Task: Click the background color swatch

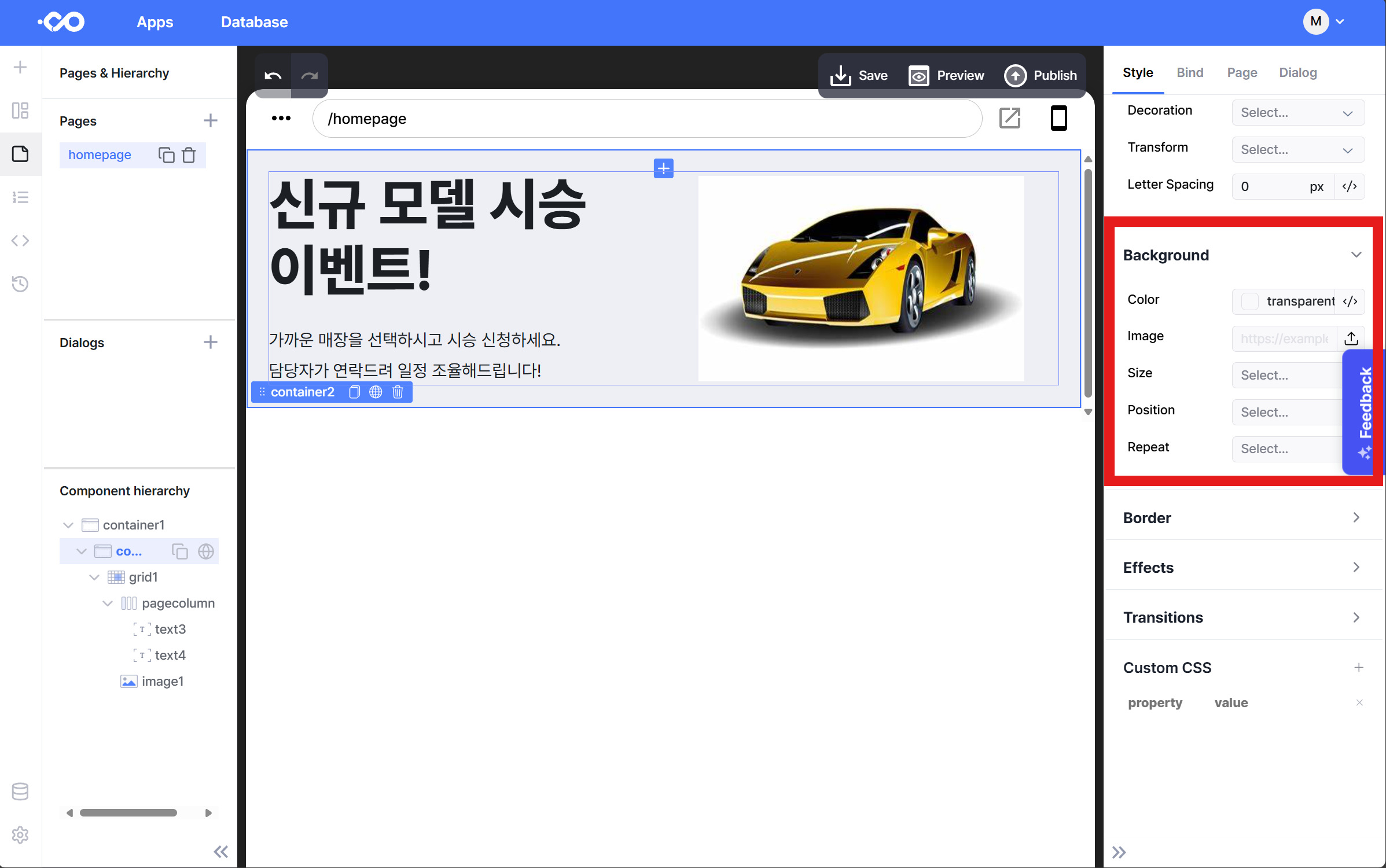Action: (1249, 301)
